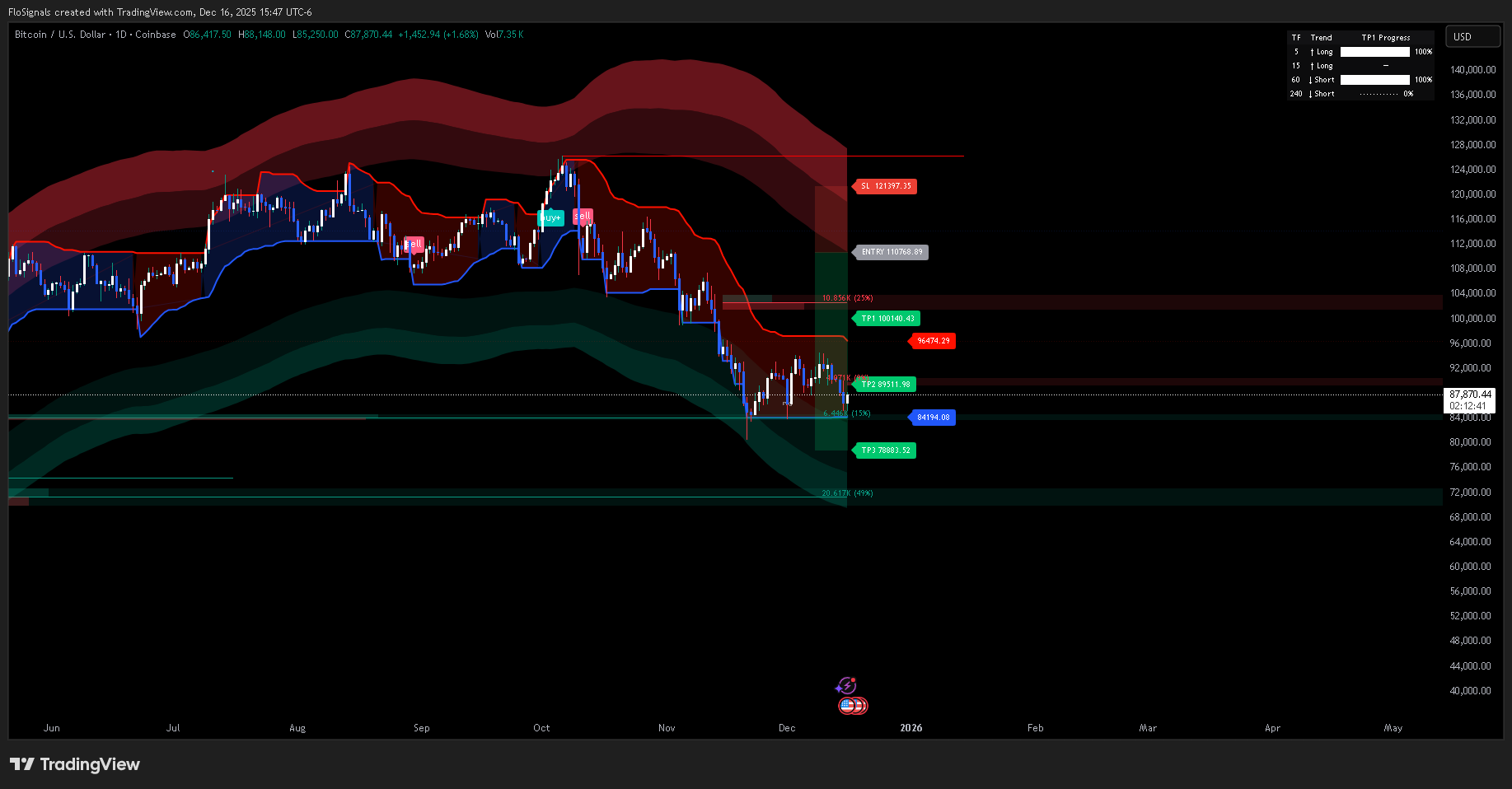This screenshot has width=1512, height=789.
Task: Click the blue 84194.08 price tag
Action: tap(933, 418)
